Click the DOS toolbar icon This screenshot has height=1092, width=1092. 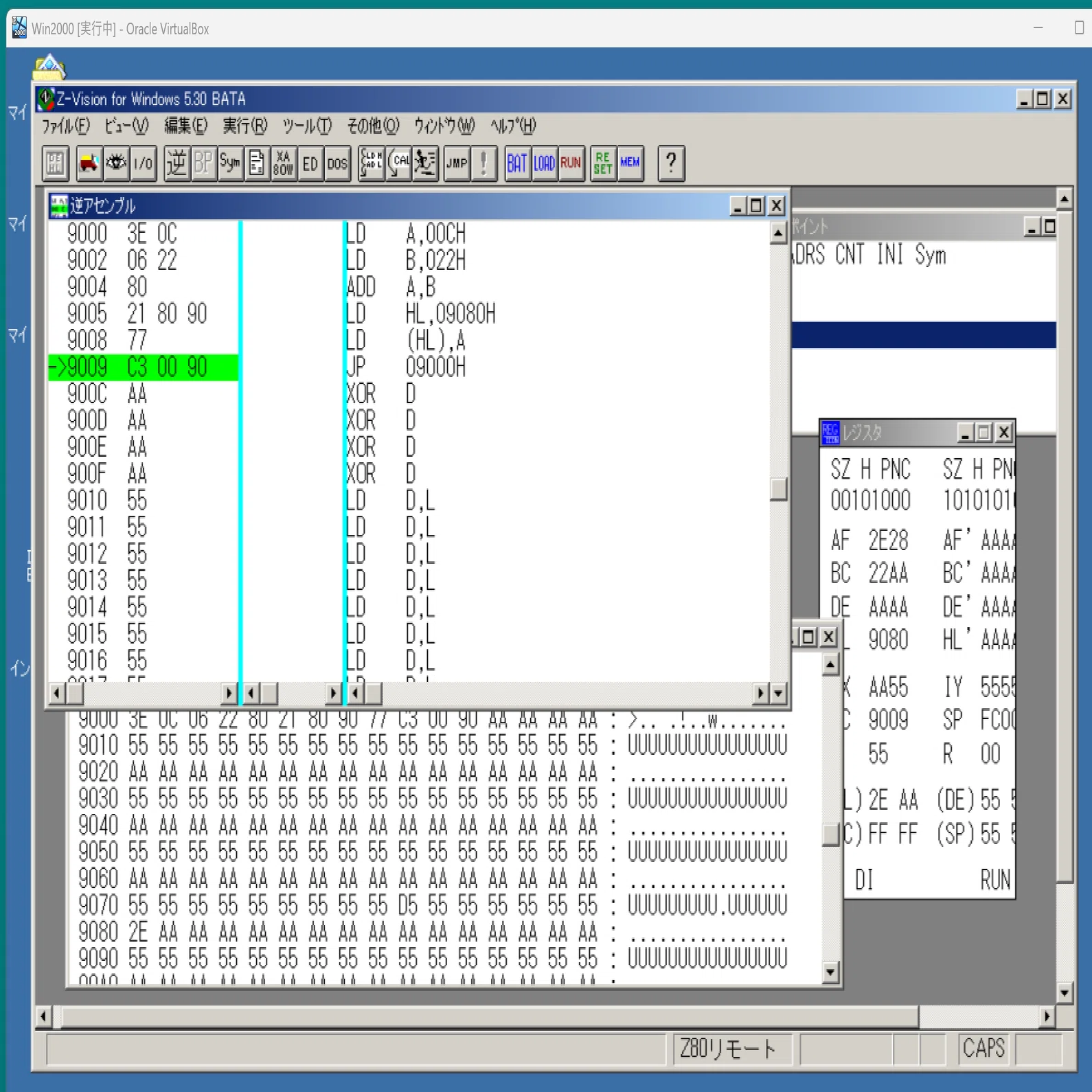[x=337, y=163]
